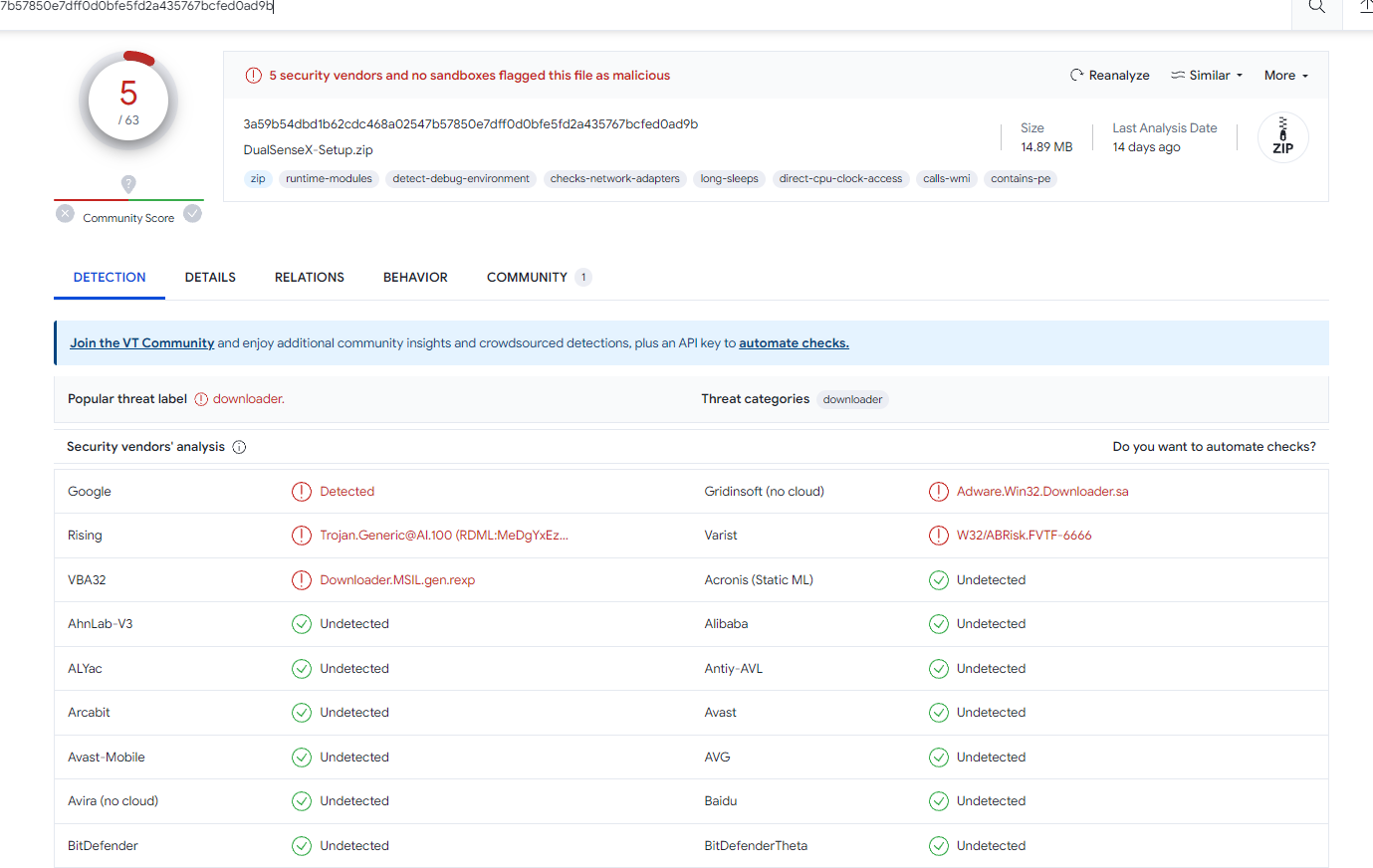Click the alert icon next to Popular threat label
The image size is (1373, 868).
(x=201, y=399)
